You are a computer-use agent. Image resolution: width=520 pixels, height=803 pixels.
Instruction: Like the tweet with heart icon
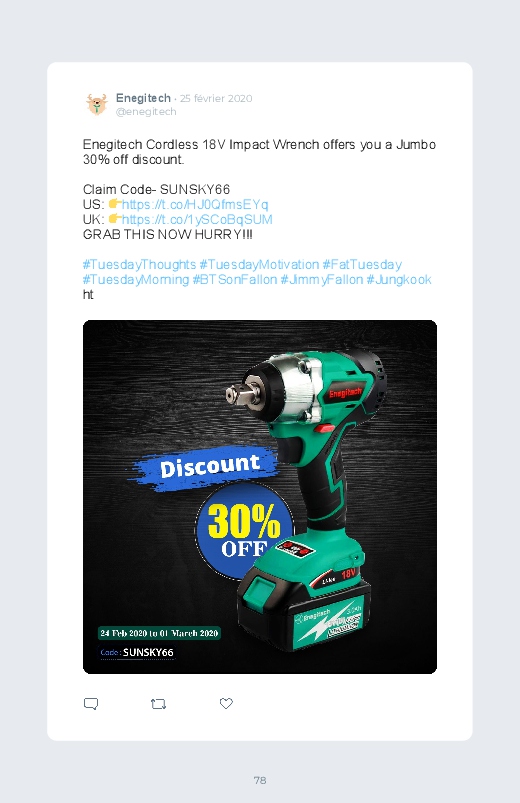pyautogui.click(x=226, y=704)
